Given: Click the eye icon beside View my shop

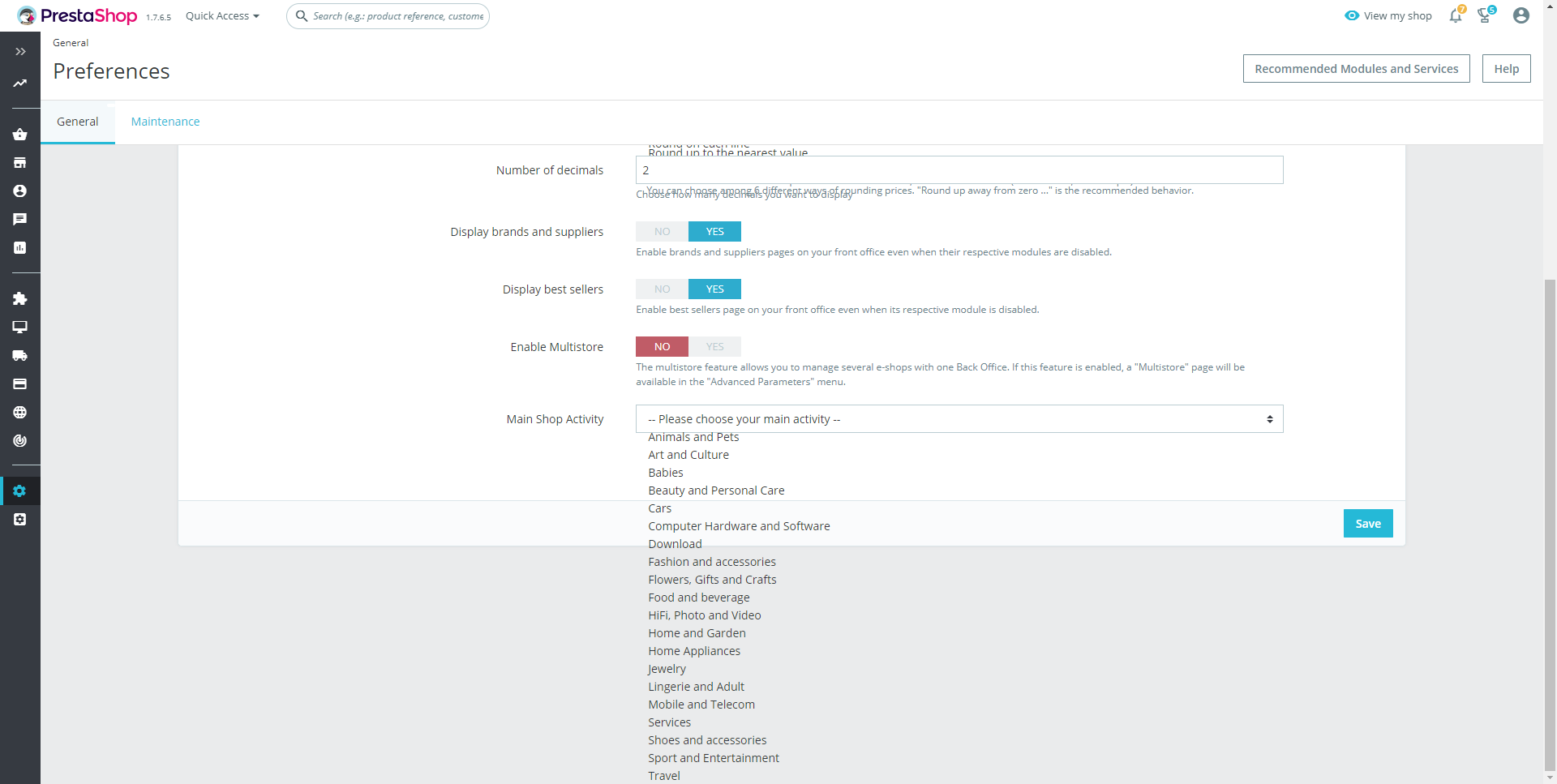Looking at the screenshot, I should pyautogui.click(x=1352, y=15).
